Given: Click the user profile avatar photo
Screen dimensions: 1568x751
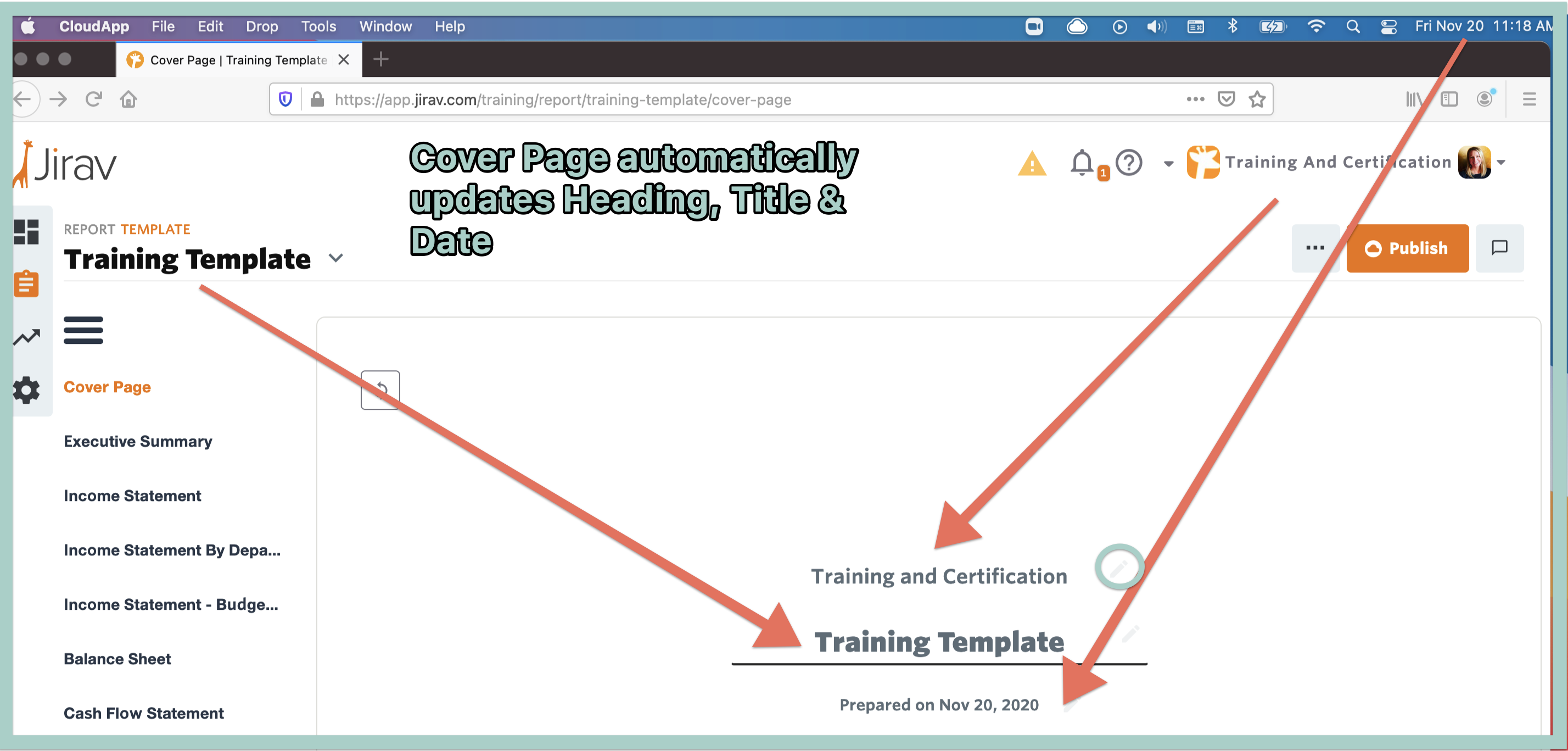Looking at the screenshot, I should (1474, 162).
